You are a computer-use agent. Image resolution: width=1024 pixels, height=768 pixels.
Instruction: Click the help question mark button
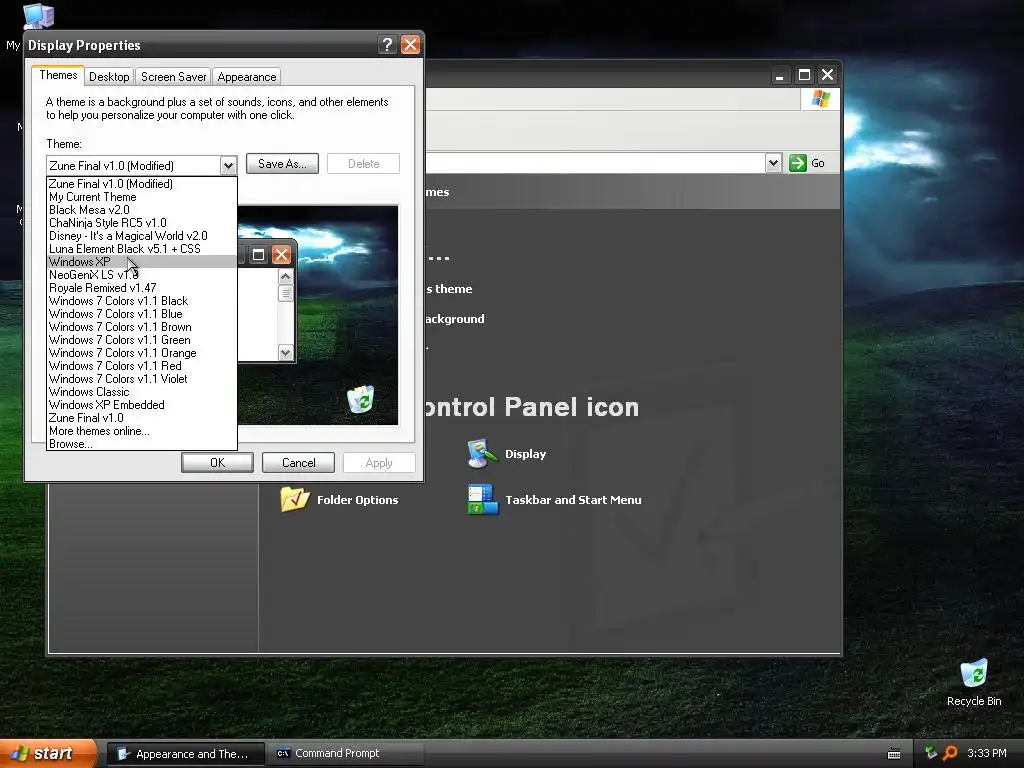387,44
